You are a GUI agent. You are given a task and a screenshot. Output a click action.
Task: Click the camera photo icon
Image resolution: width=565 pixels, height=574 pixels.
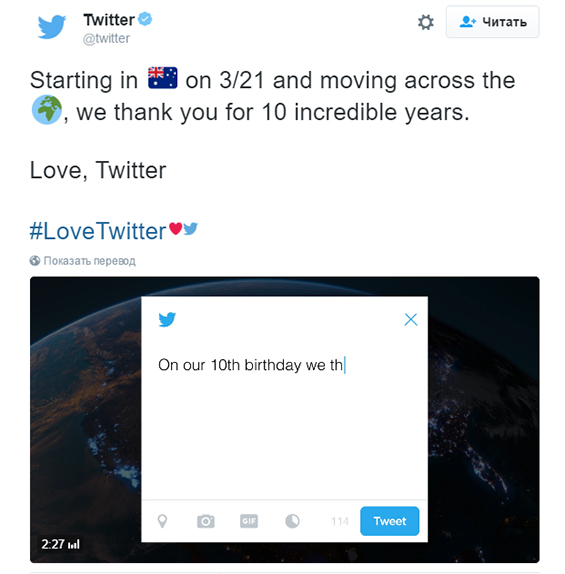[206, 521]
